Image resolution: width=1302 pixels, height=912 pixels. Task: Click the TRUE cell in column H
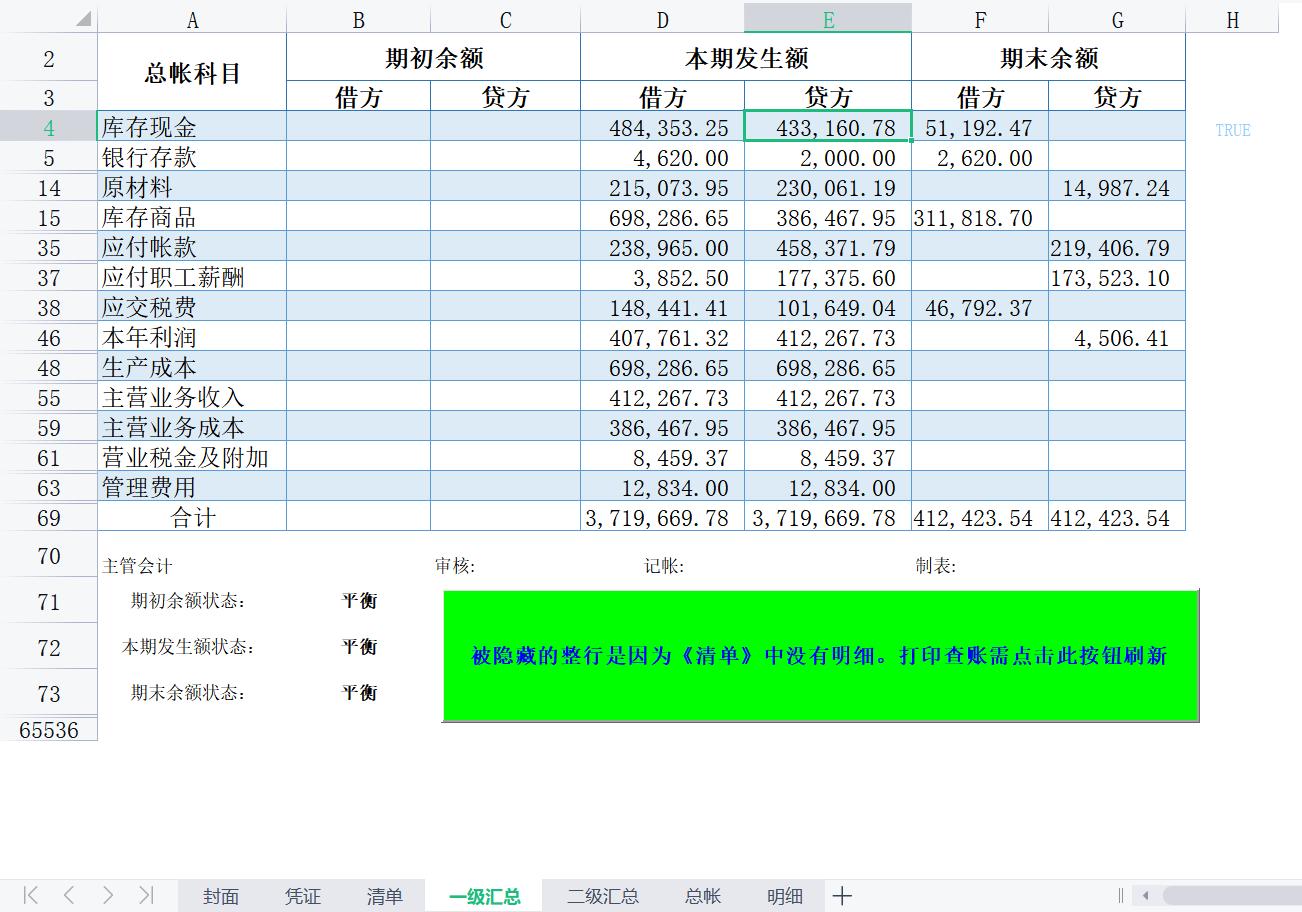point(1232,130)
